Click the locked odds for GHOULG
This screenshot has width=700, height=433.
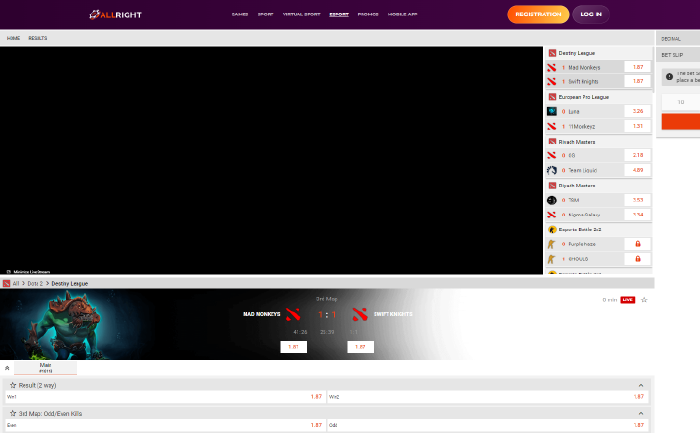click(638, 258)
